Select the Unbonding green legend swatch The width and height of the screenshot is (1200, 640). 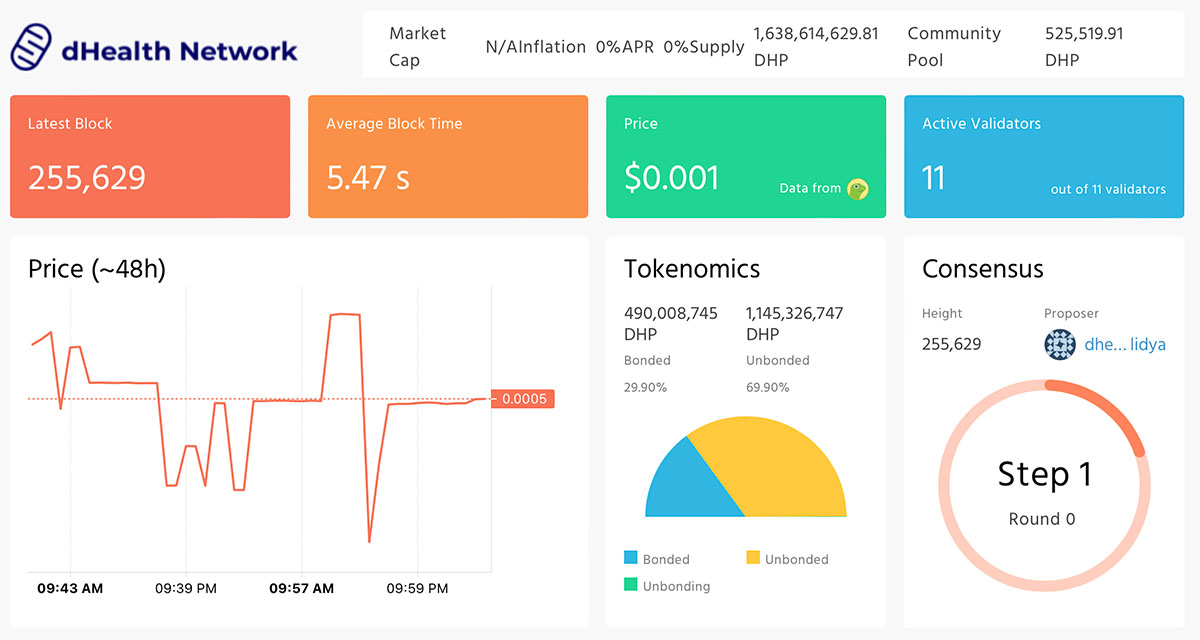631,585
